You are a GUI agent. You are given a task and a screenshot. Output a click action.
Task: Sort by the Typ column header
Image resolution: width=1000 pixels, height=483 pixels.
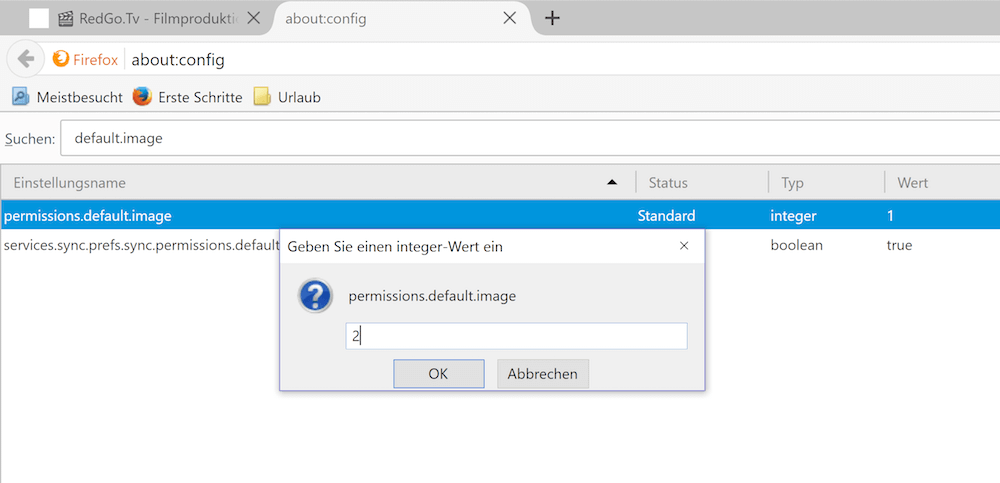click(x=825, y=183)
